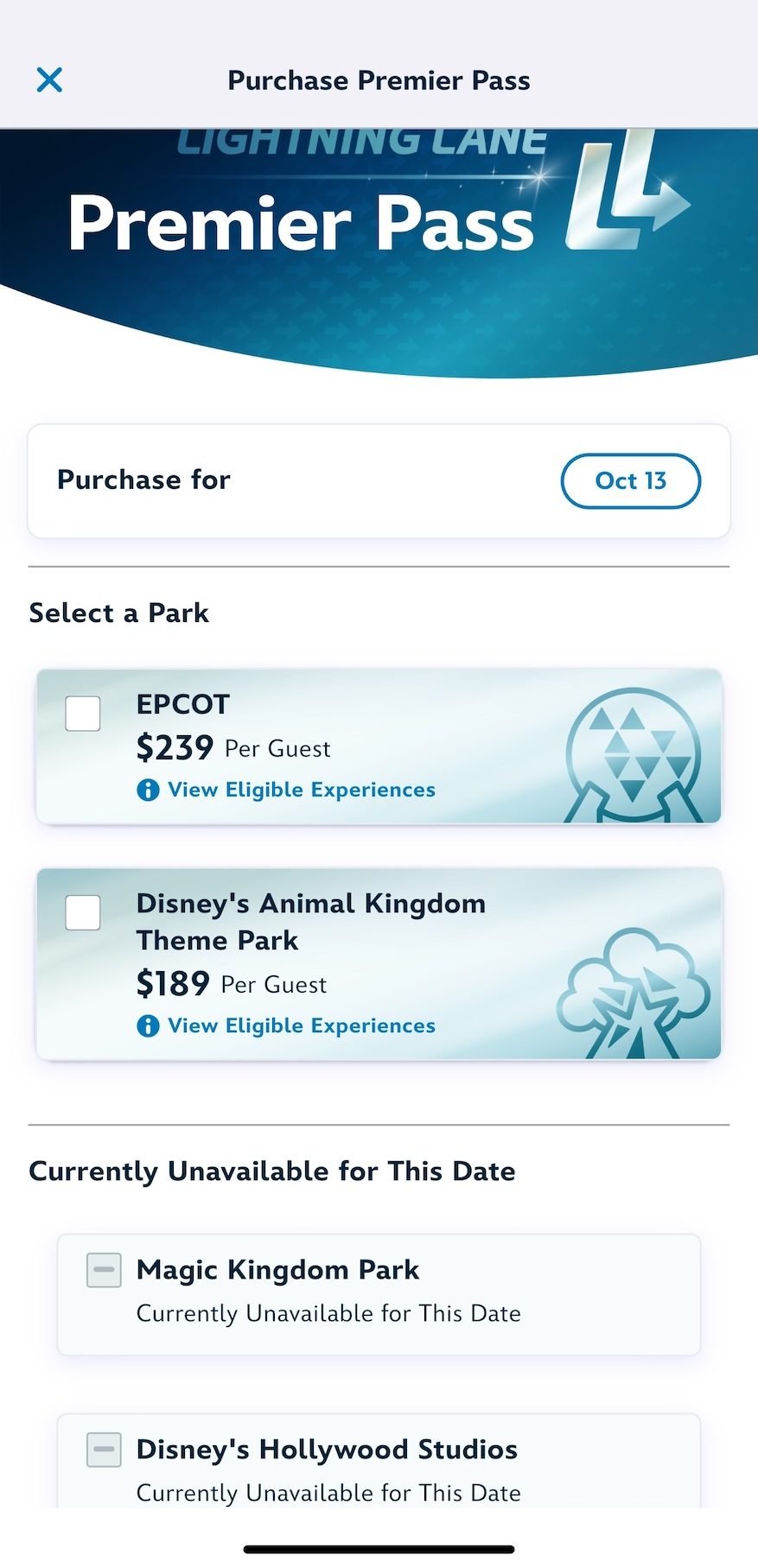Tap the home indicator bar

click(379, 1549)
